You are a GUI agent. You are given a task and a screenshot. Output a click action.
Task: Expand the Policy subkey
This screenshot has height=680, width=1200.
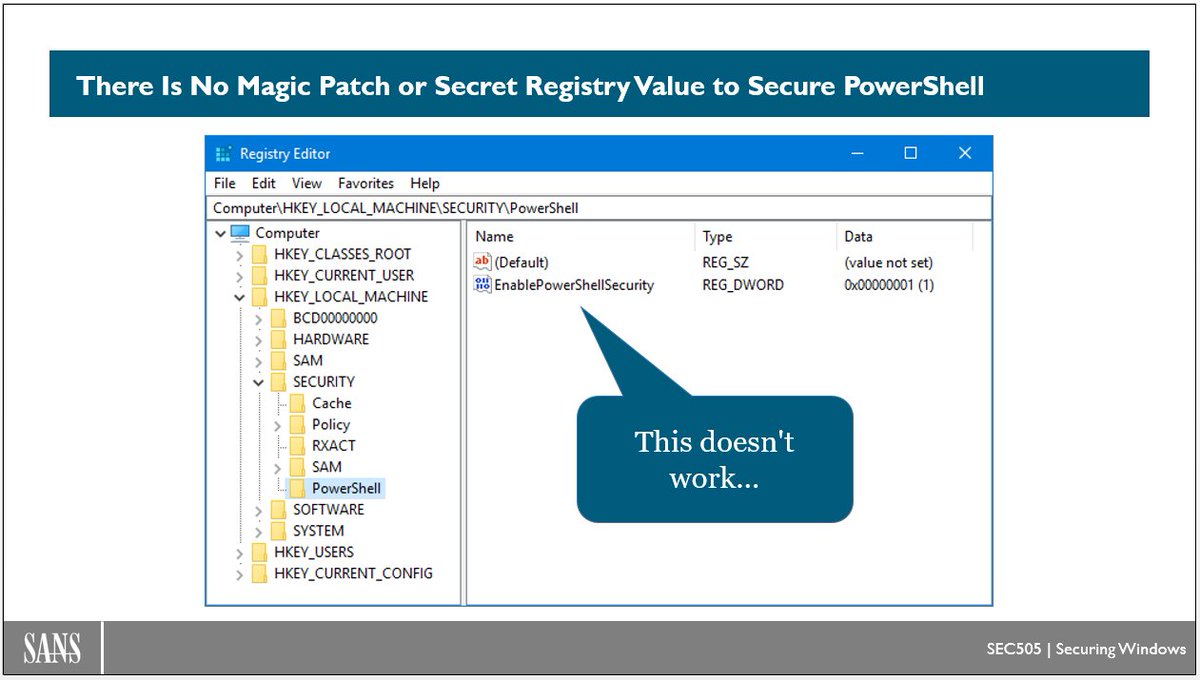coord(277,425)
